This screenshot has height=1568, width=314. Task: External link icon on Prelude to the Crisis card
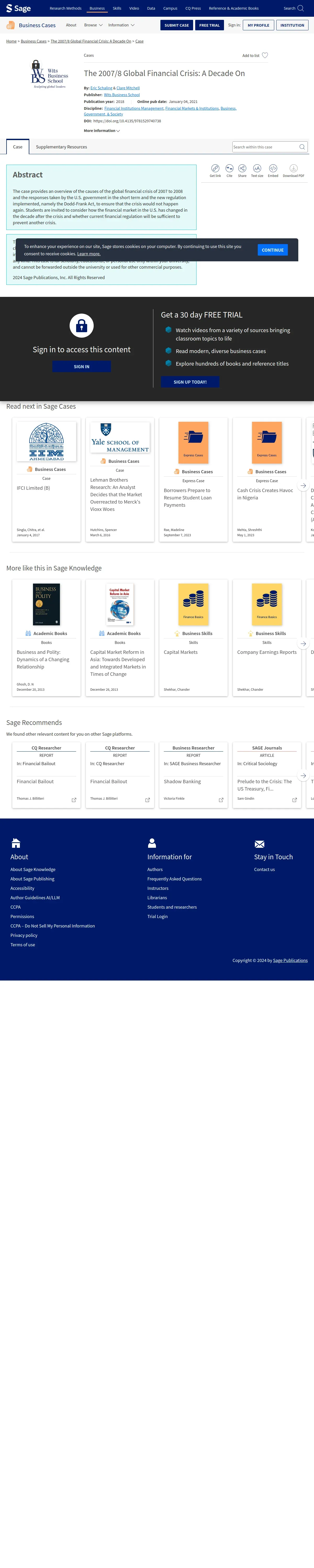pos(294,800)
